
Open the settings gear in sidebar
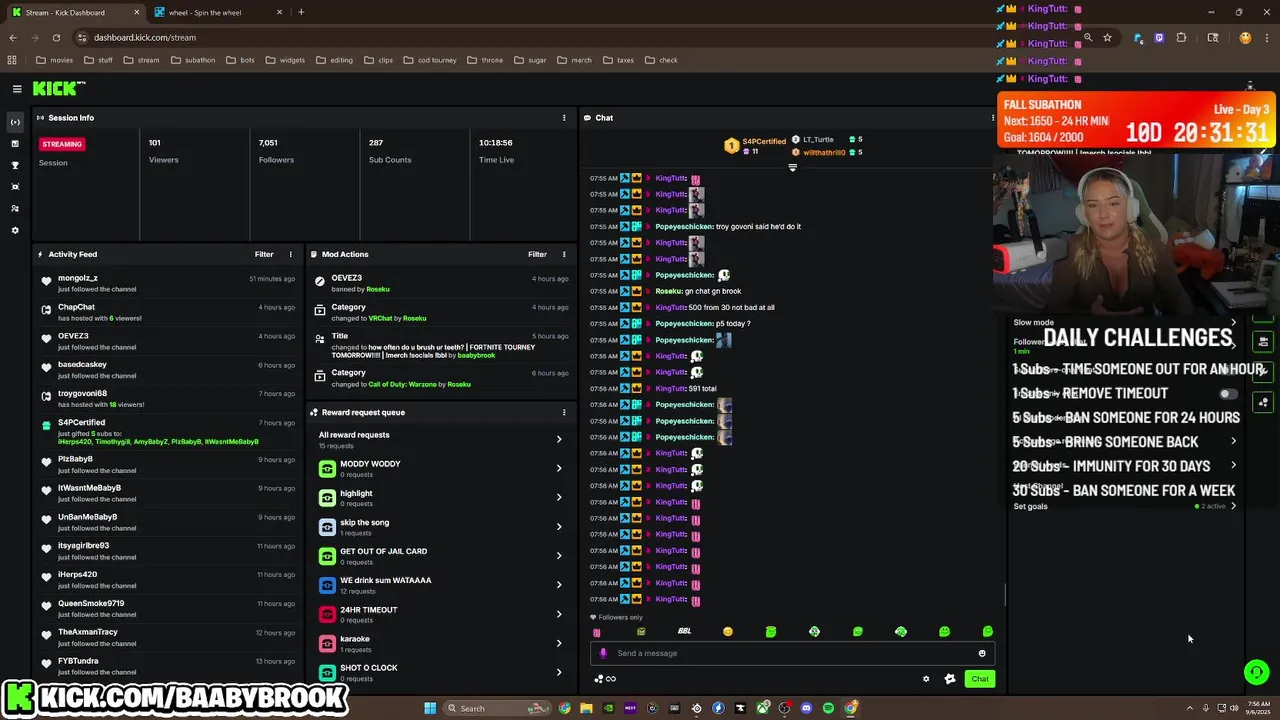click(x=15, y=230)
